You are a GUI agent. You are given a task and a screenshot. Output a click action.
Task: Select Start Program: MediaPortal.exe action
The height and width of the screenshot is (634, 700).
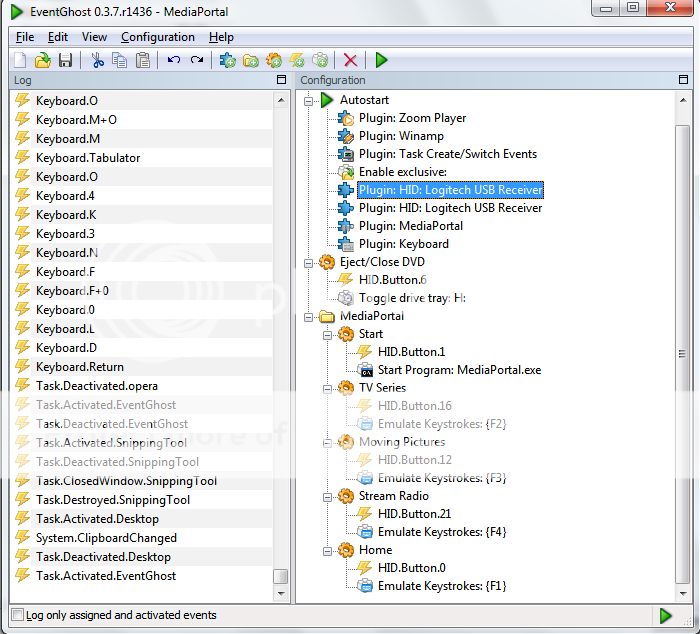pyautogui.click(x=459, y=370)
